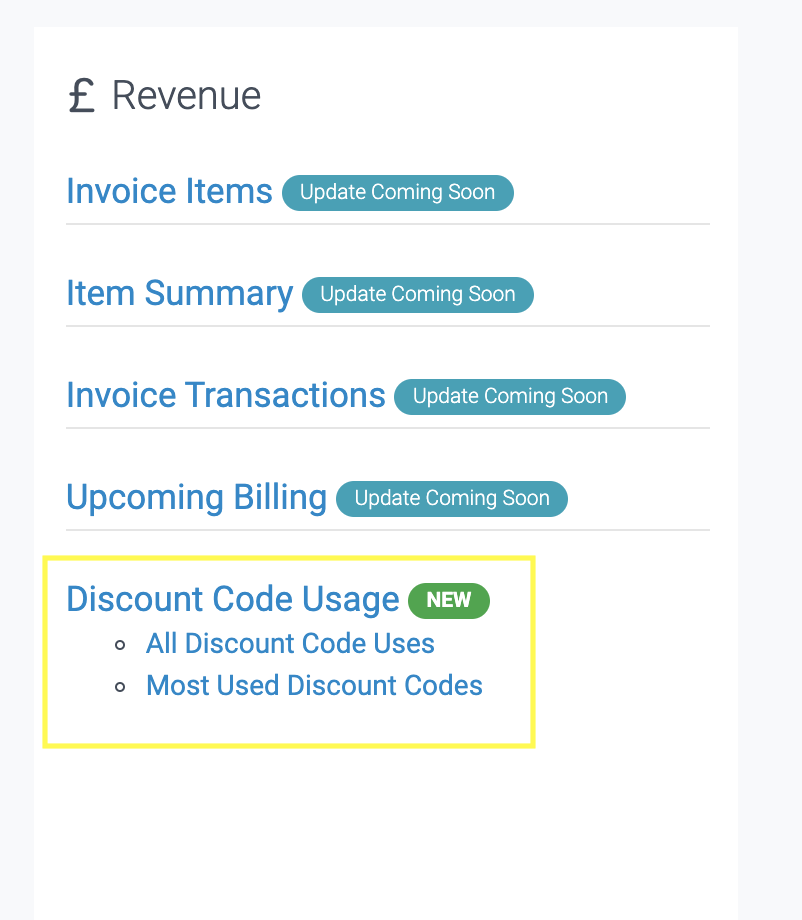802x920 pixels.
Task: Click the badge beside Invoice Items
Action: click(x=397, y=193)
